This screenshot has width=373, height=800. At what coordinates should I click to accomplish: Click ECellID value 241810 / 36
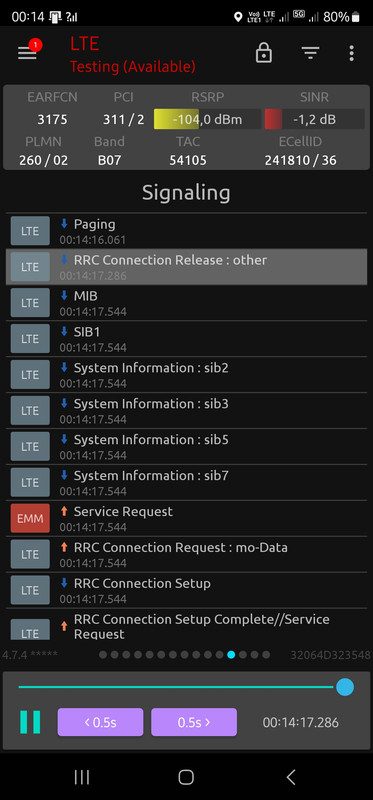click(x=301, y=160)
